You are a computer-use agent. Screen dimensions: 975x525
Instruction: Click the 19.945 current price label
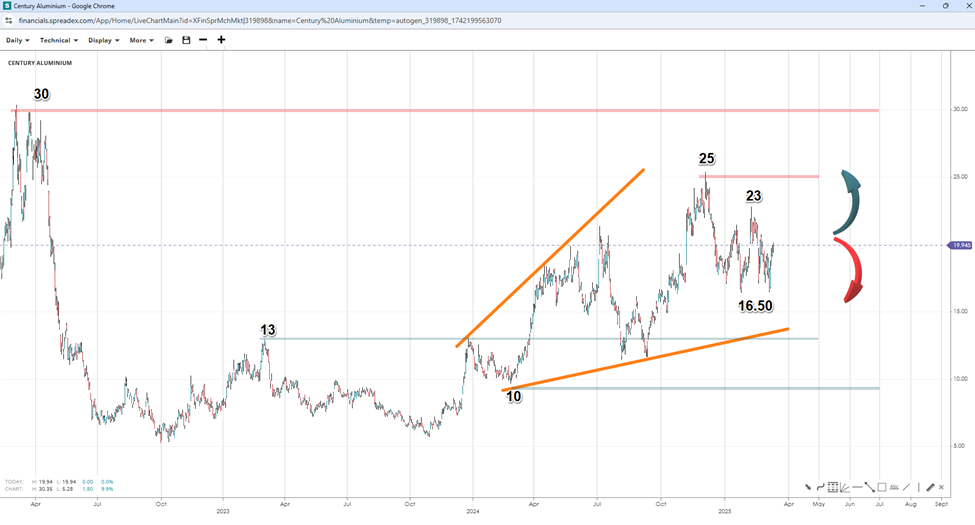[x=958, y=245]
